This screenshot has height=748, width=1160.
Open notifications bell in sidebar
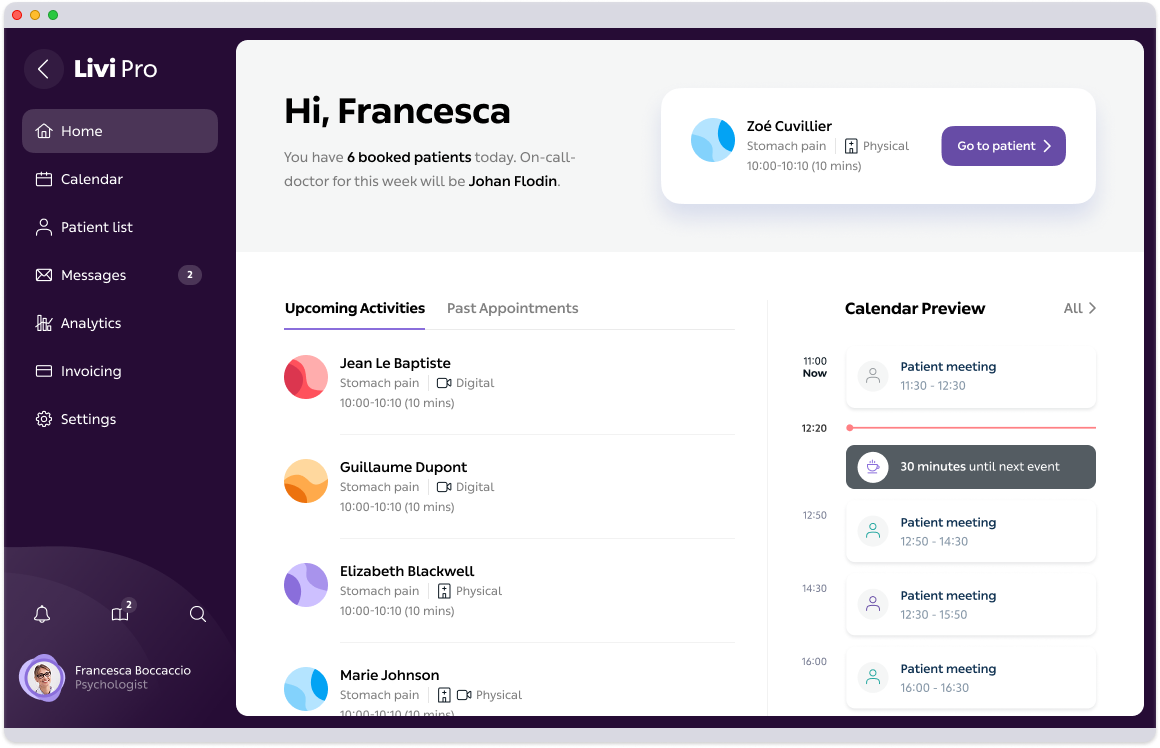pos(42,614)
